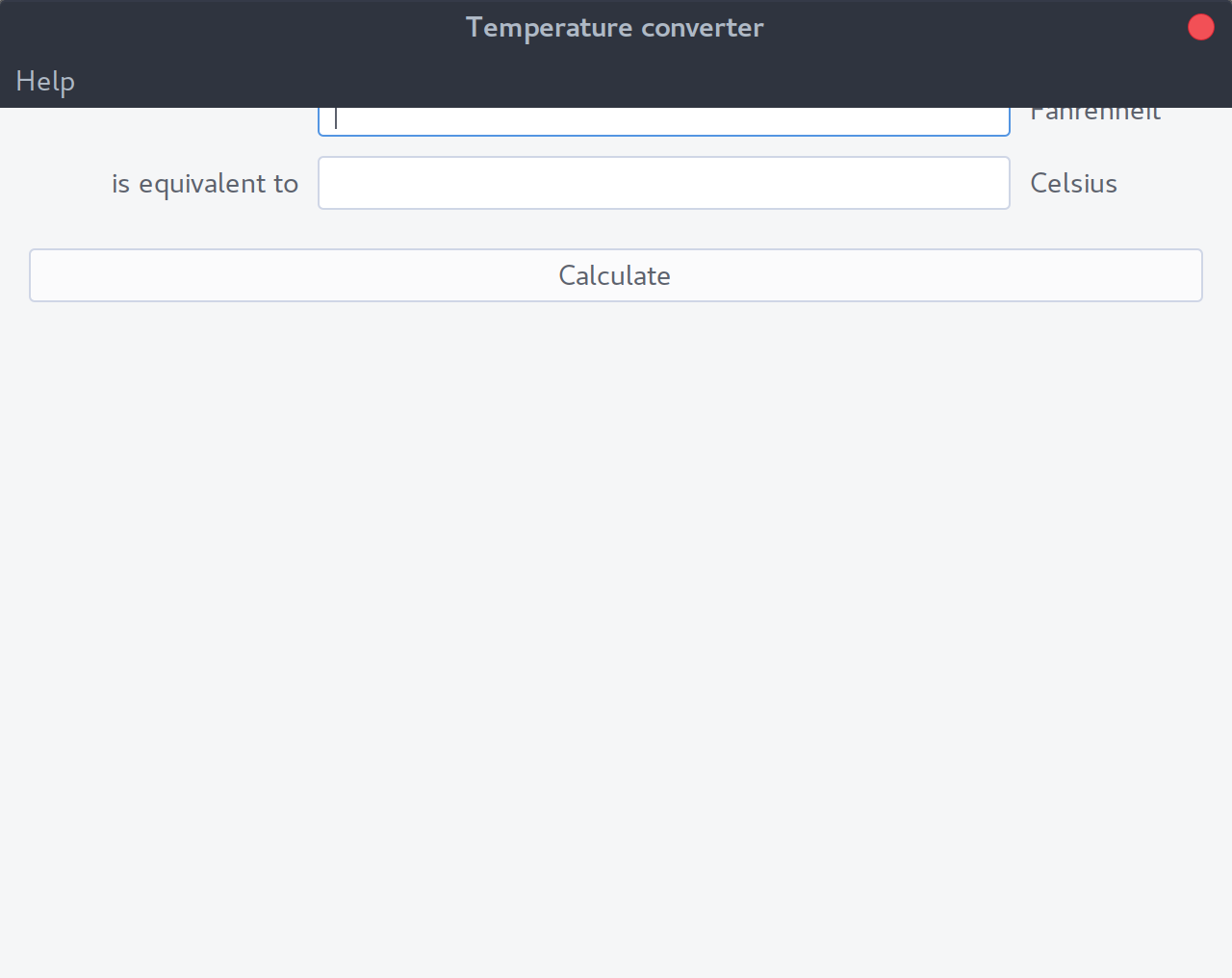
Task: Activate the Help menu bar item
Action: point(44,81)
